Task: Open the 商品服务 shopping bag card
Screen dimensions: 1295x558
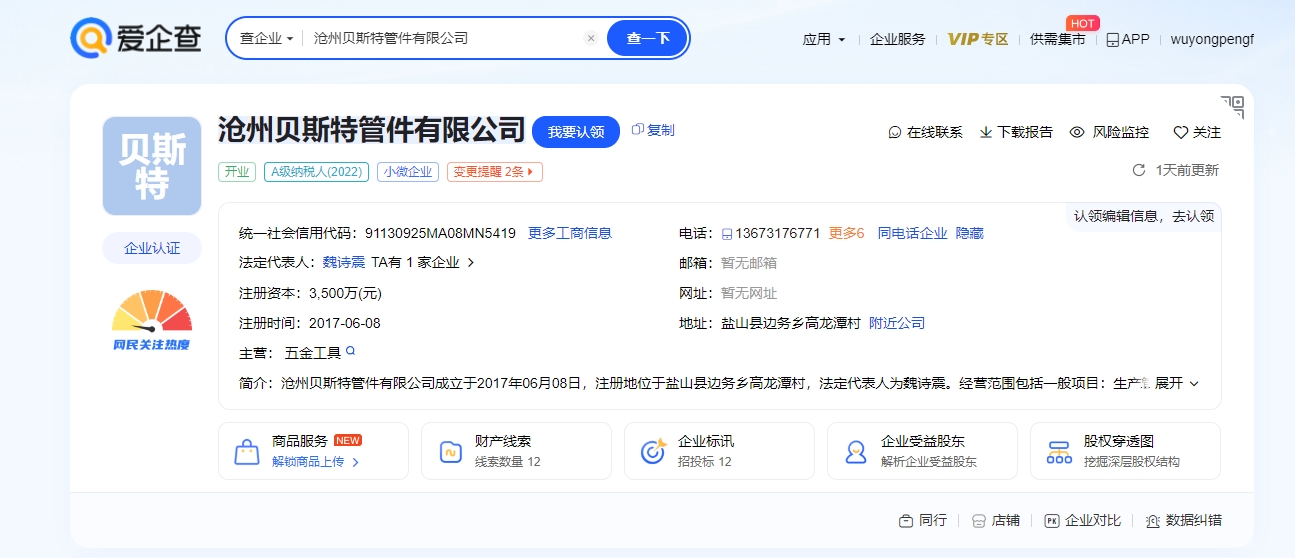Action: 313,451
